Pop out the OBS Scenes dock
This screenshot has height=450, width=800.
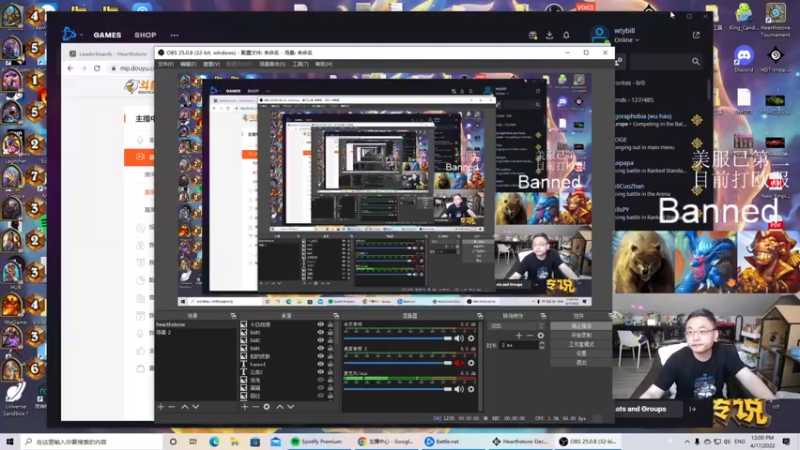233,316
